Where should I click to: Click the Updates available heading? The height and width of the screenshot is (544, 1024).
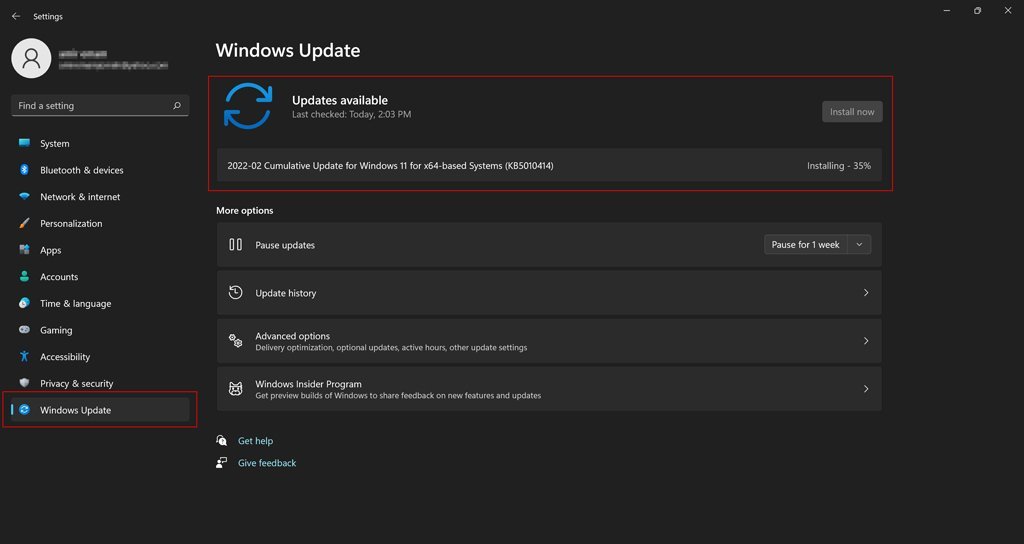coord(340,101)
